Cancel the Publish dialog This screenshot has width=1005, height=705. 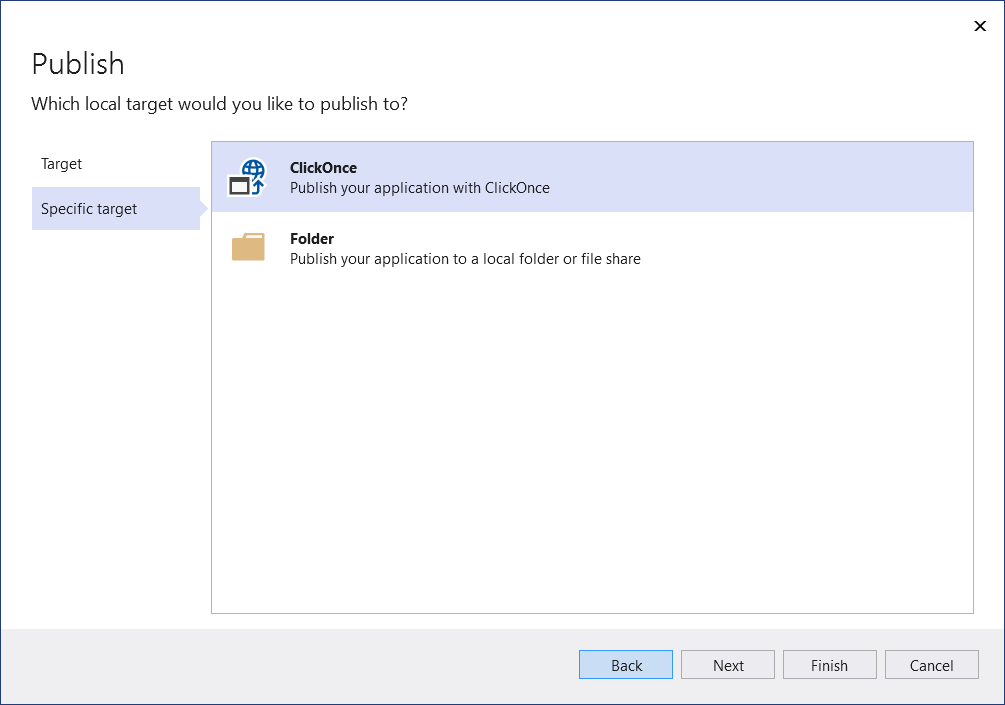(x=931, y=665)
